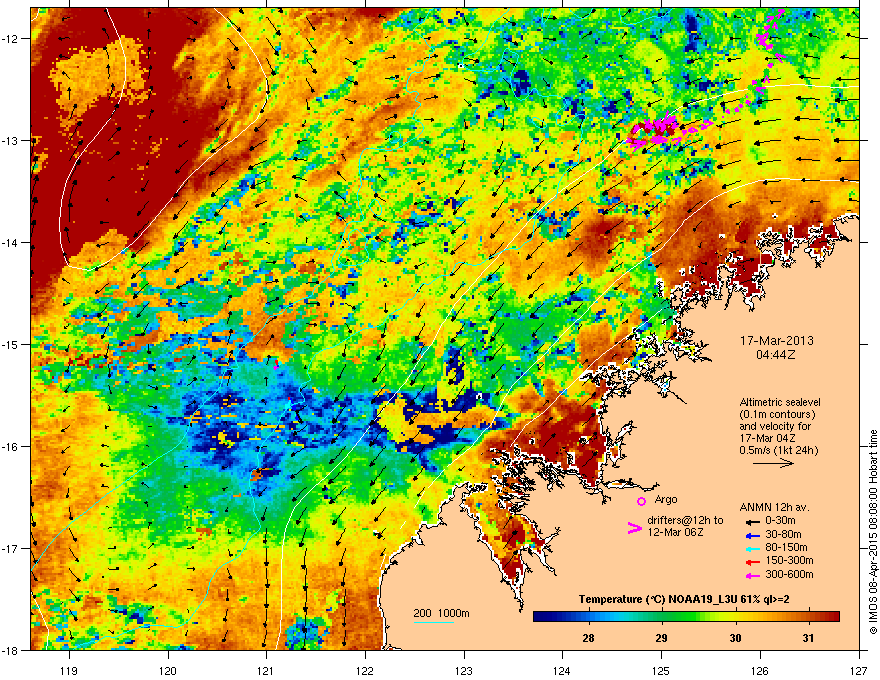This screenshot has width=880, height=680.
Task: Click the longitude axis label 121
Action: [266, 670]
